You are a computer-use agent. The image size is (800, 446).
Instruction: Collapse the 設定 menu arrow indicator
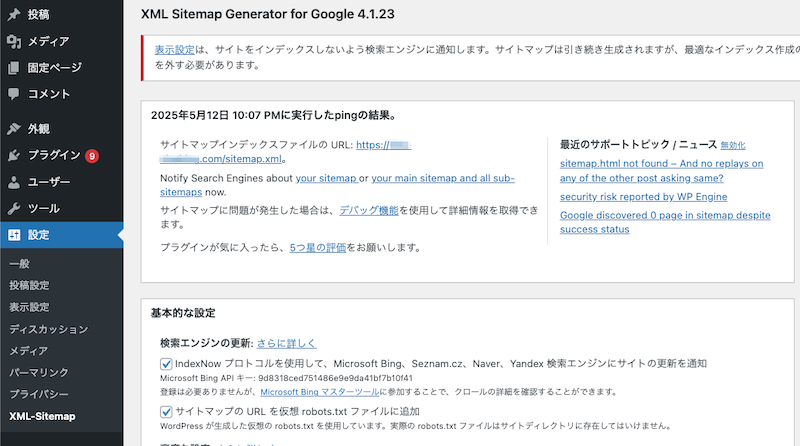[x=118, y=236]
